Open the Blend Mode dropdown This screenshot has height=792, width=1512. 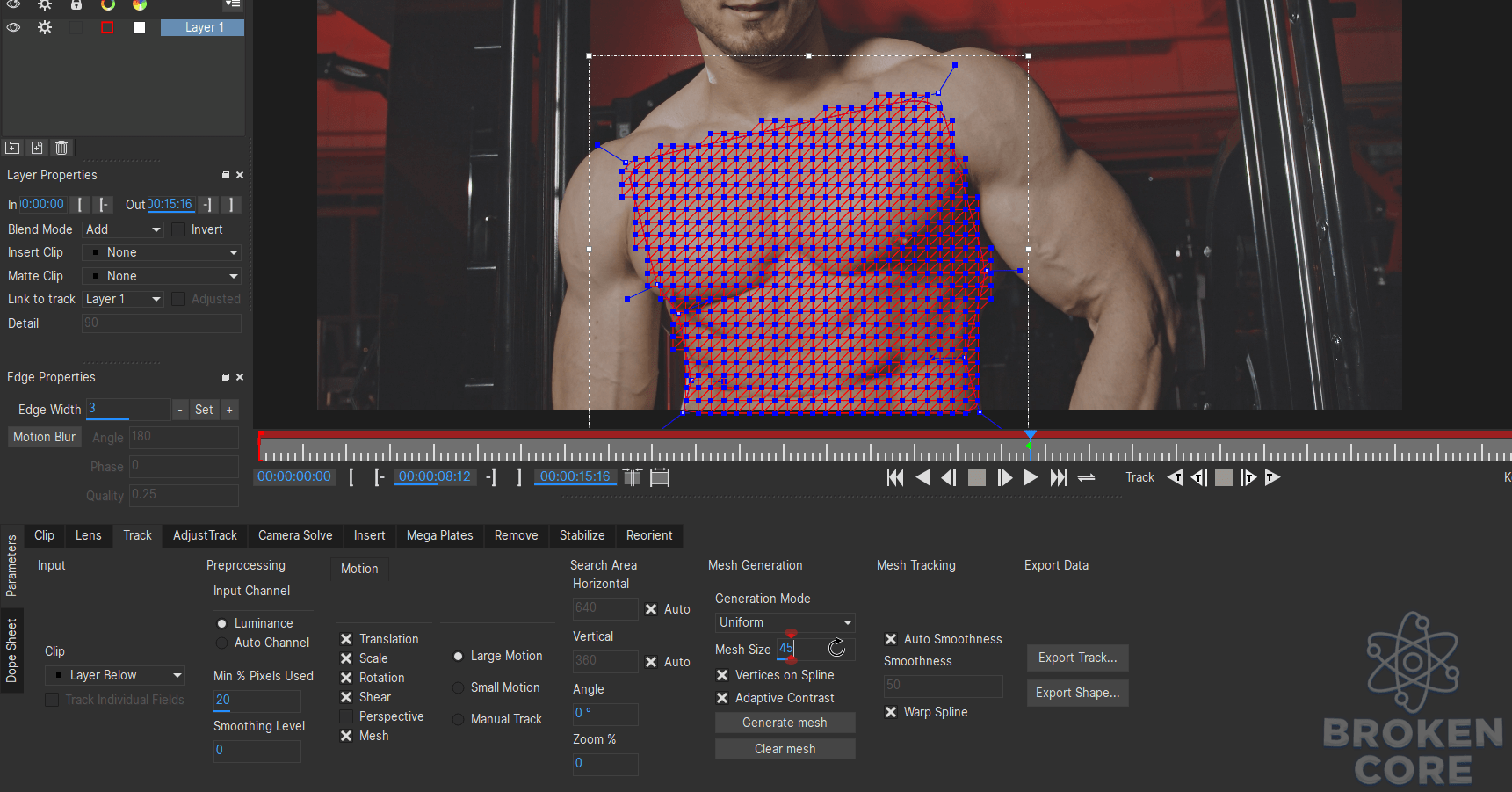tap(123, 229)
